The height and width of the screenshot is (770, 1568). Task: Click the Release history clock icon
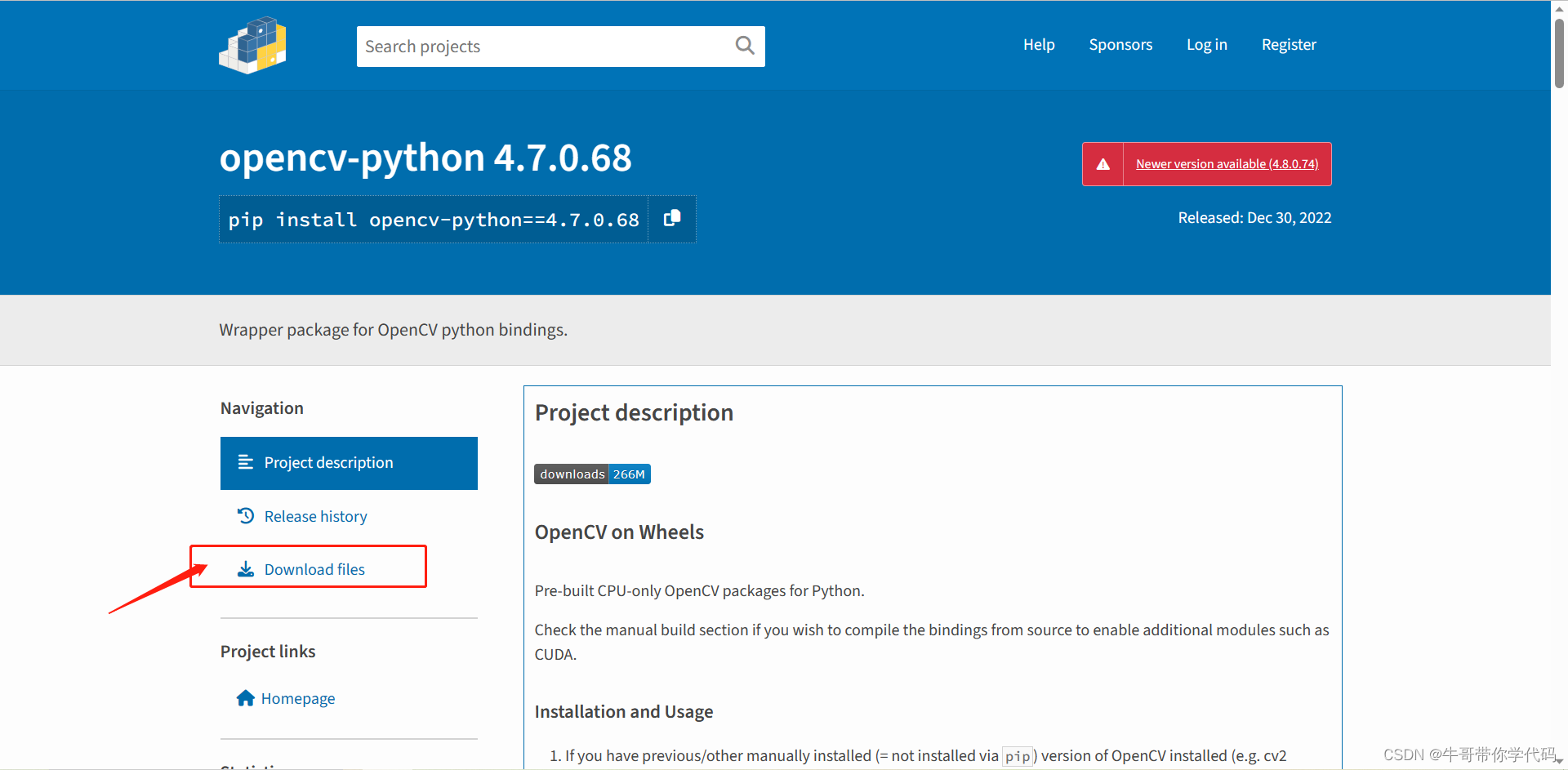pyautogui.click(x=245, y=516)
